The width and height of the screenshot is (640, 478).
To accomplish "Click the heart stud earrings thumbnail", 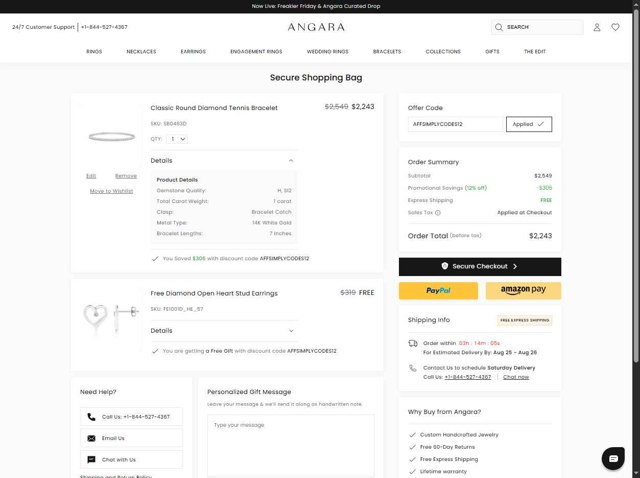I will point(111,318).
